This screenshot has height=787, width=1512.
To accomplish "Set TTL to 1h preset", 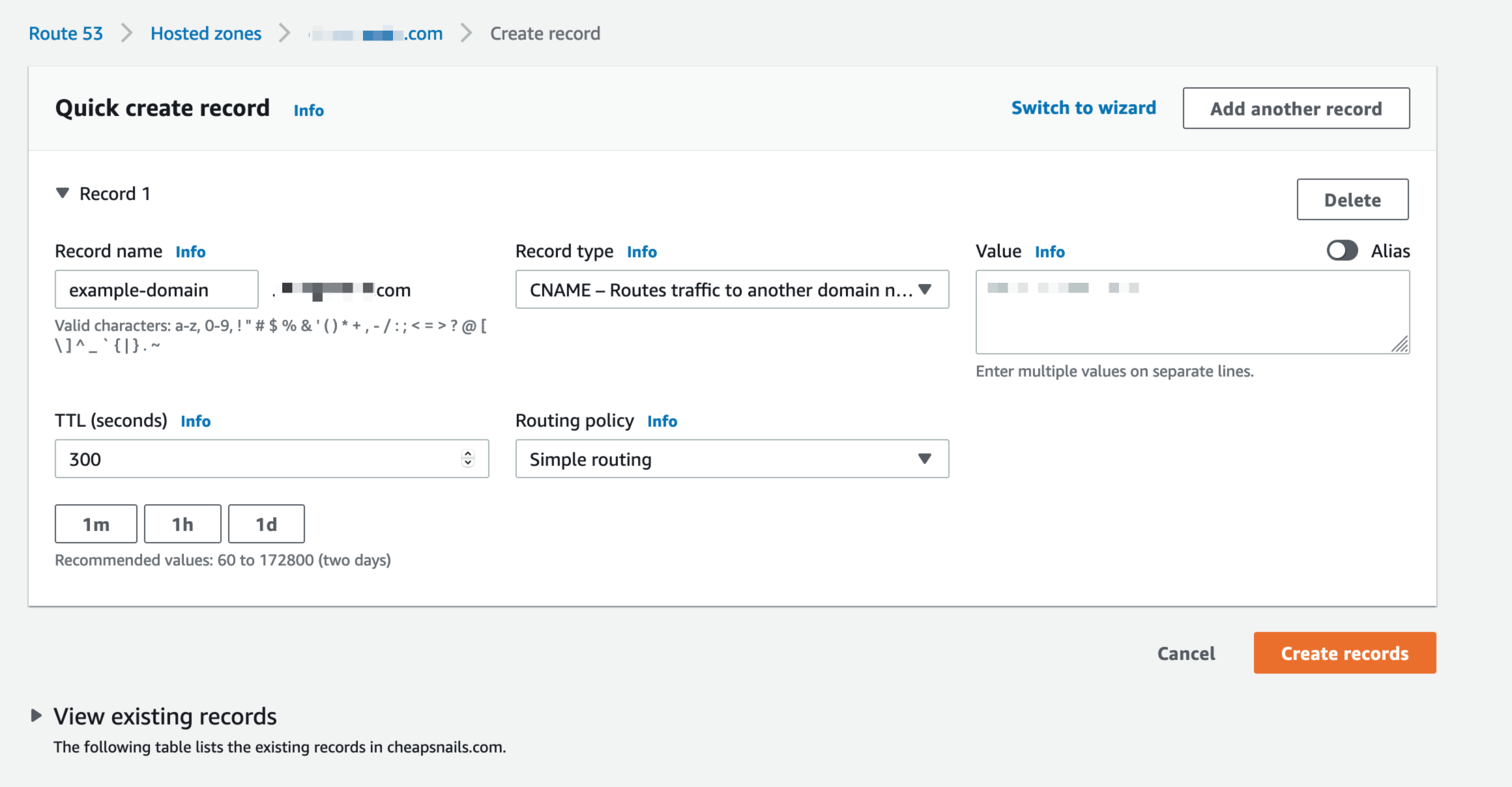I will 182,524.
